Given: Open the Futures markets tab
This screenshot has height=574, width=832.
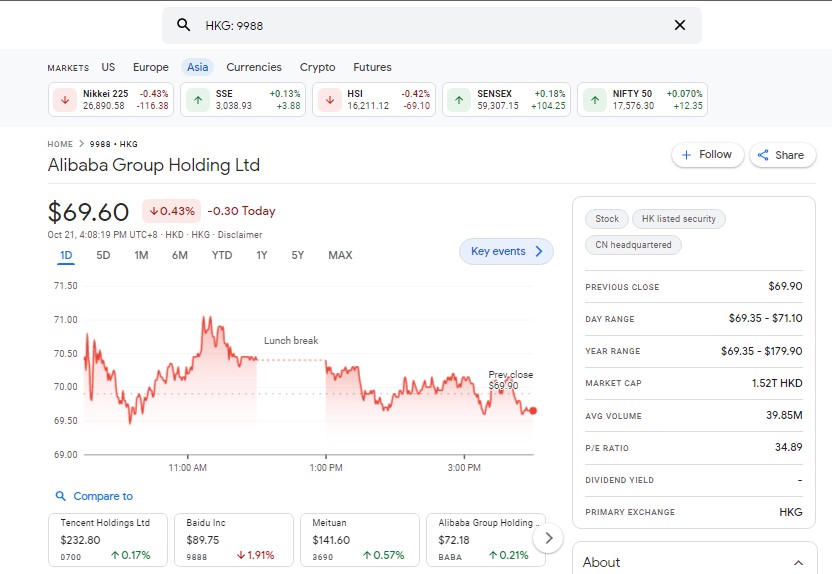Looking at the screenshot, I should coord(372,67).
